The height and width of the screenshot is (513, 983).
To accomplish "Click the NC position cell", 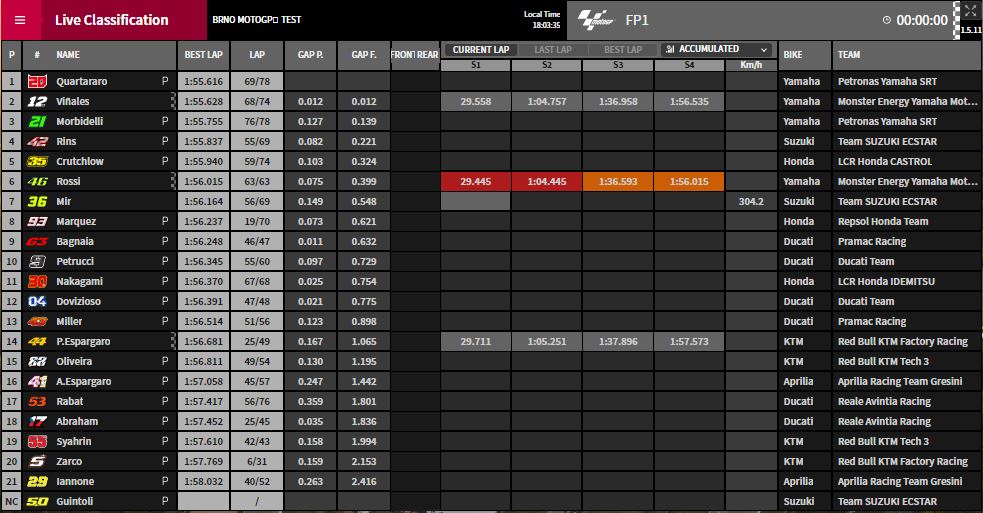I will click(11, 502).
